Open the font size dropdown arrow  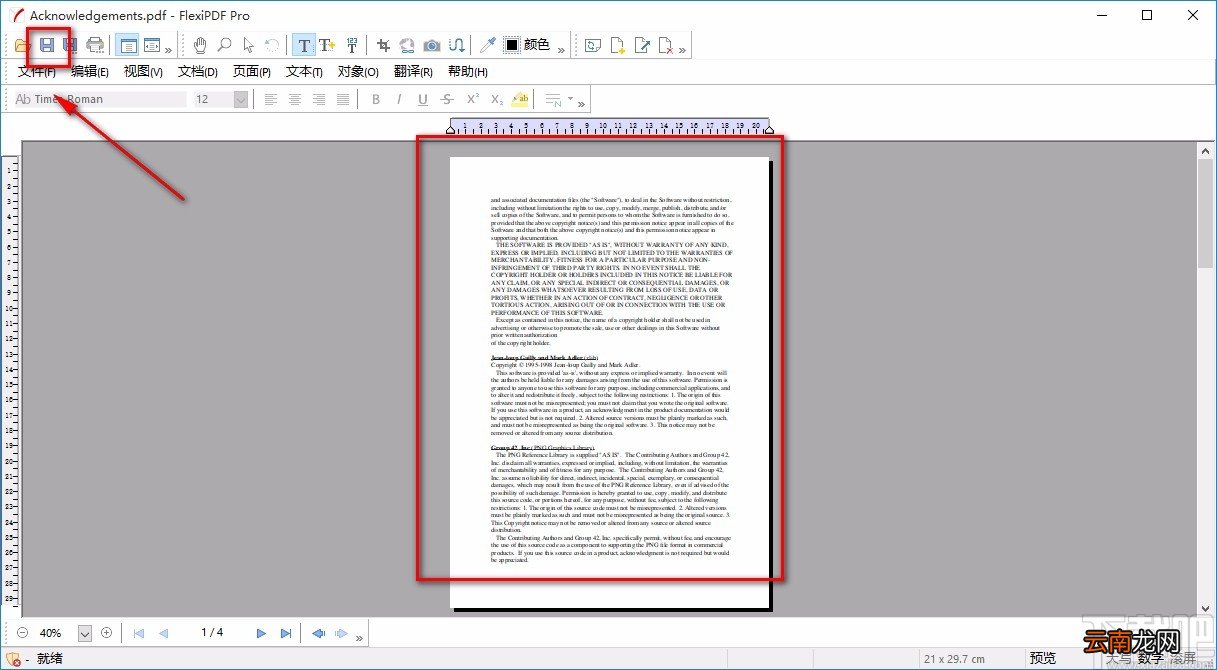click(241, 99)
